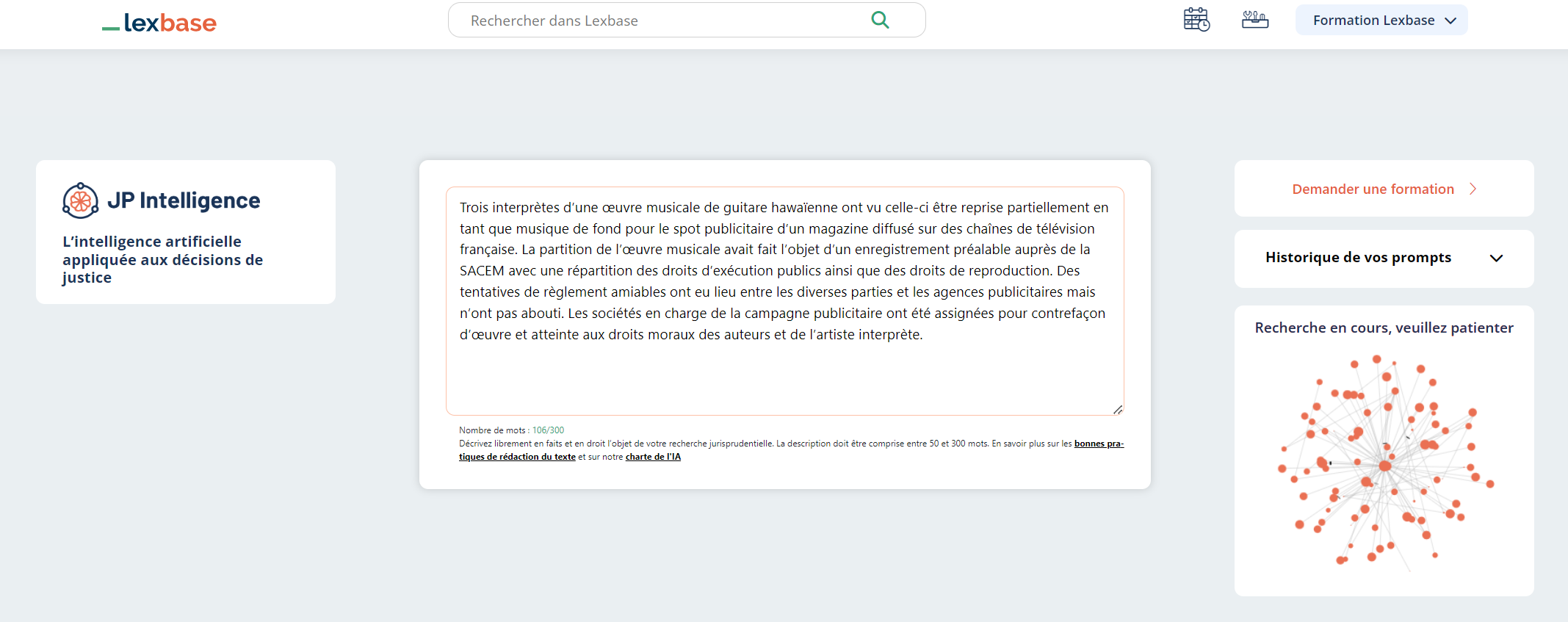The image size is (1568, 622).
Task: Open the calendar with clock icon
Action: pyautogui.click(x=1196, y=20)
